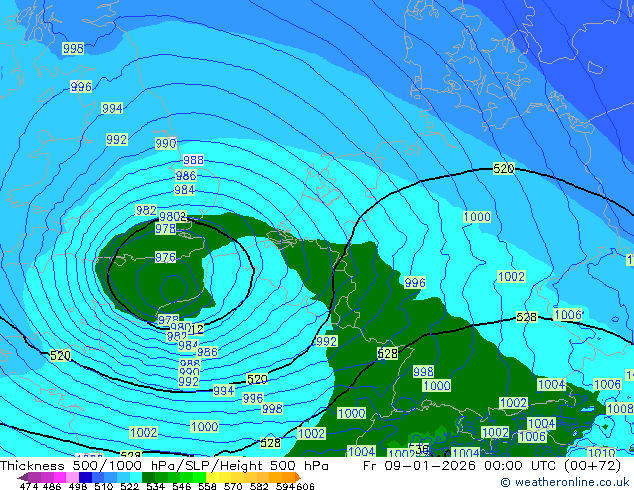Click the '1008' pressure label
Image resolution: width=634 pixels, height=490 pixels.
point(620,408)
